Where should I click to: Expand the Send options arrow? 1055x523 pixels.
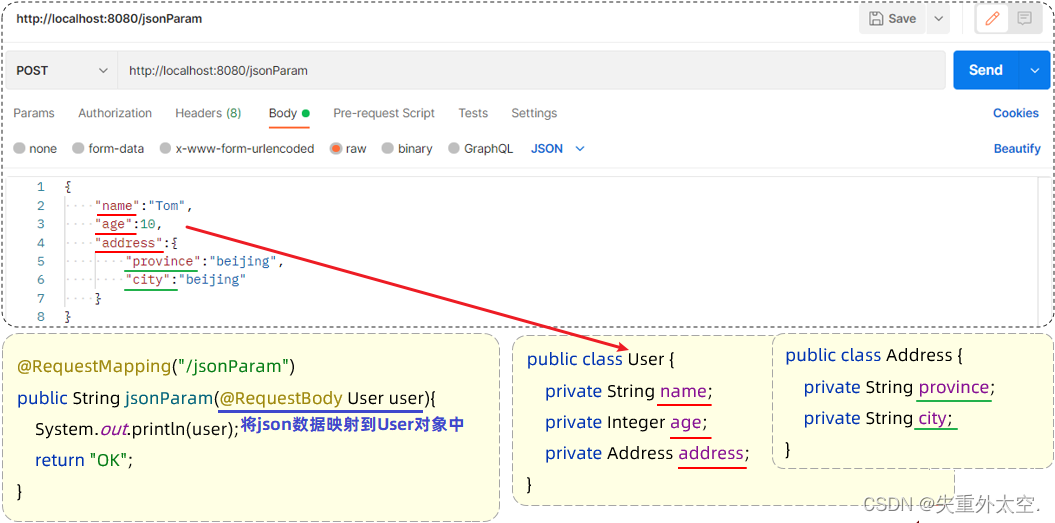pos(1035,70)
